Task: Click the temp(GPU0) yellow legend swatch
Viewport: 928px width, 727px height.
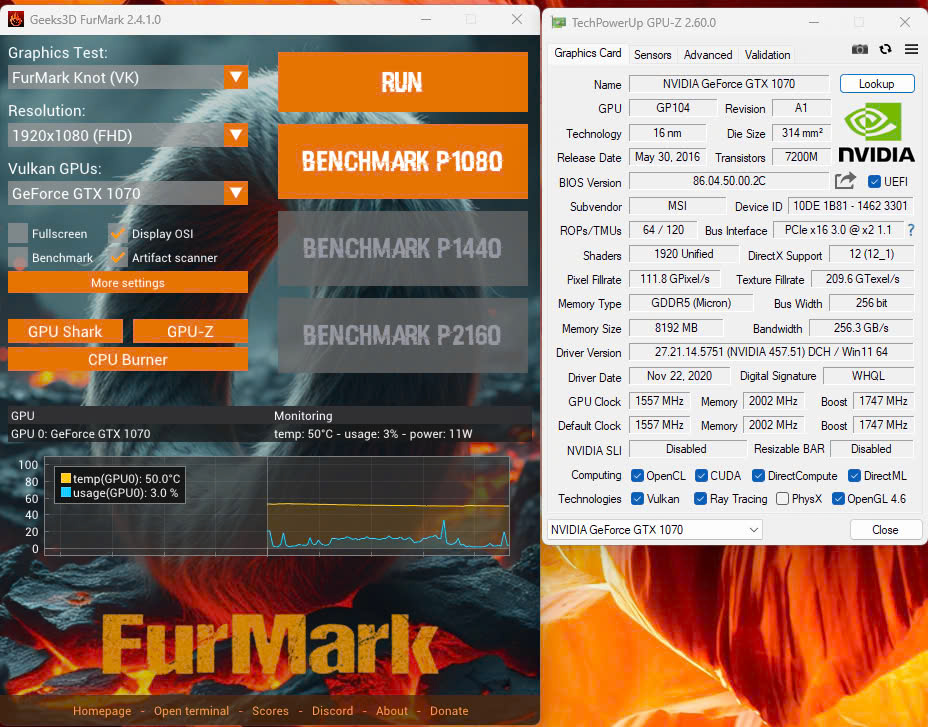Action: (66, 479)
